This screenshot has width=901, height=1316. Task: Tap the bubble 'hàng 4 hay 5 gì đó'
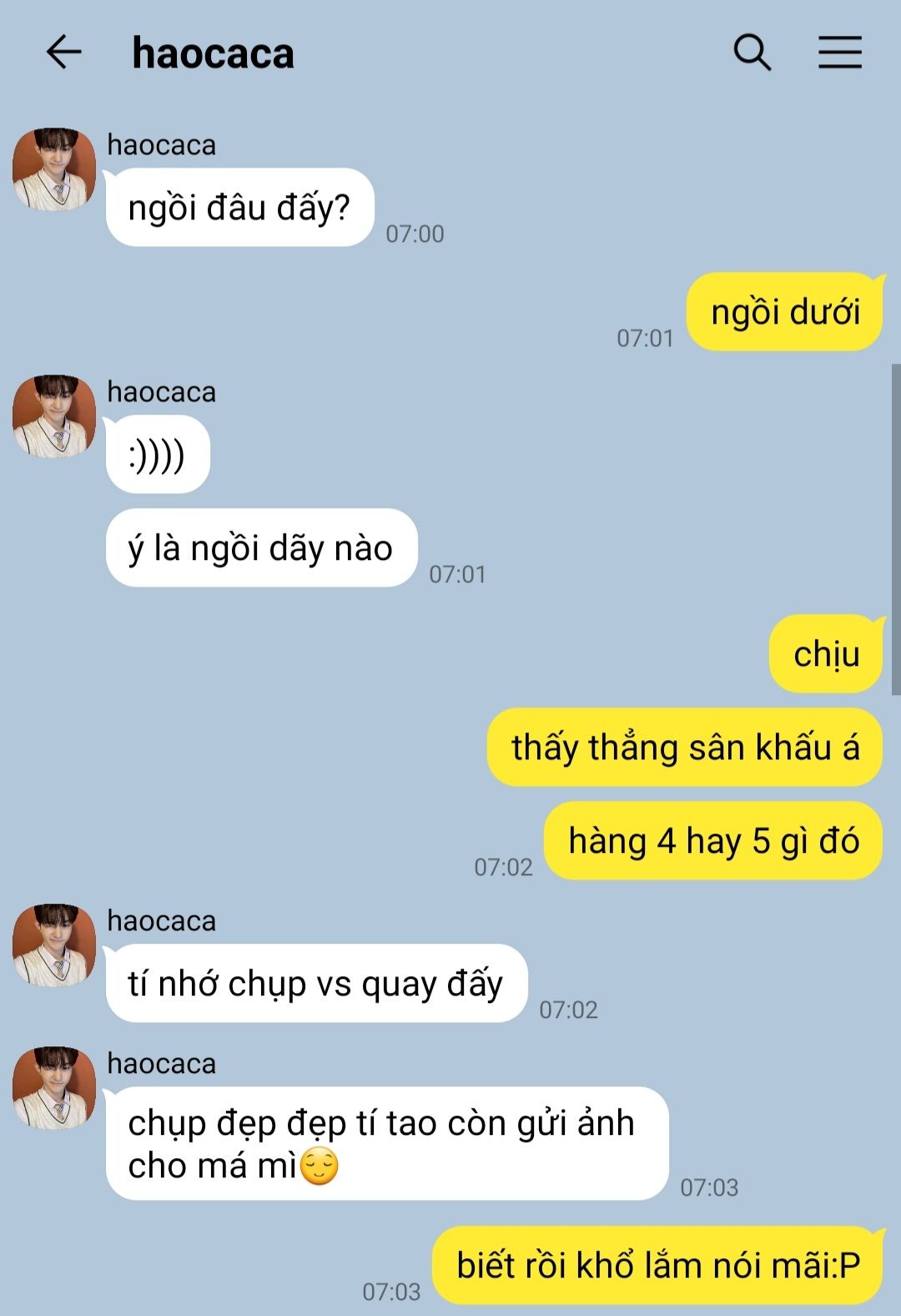tap(713, 840)
